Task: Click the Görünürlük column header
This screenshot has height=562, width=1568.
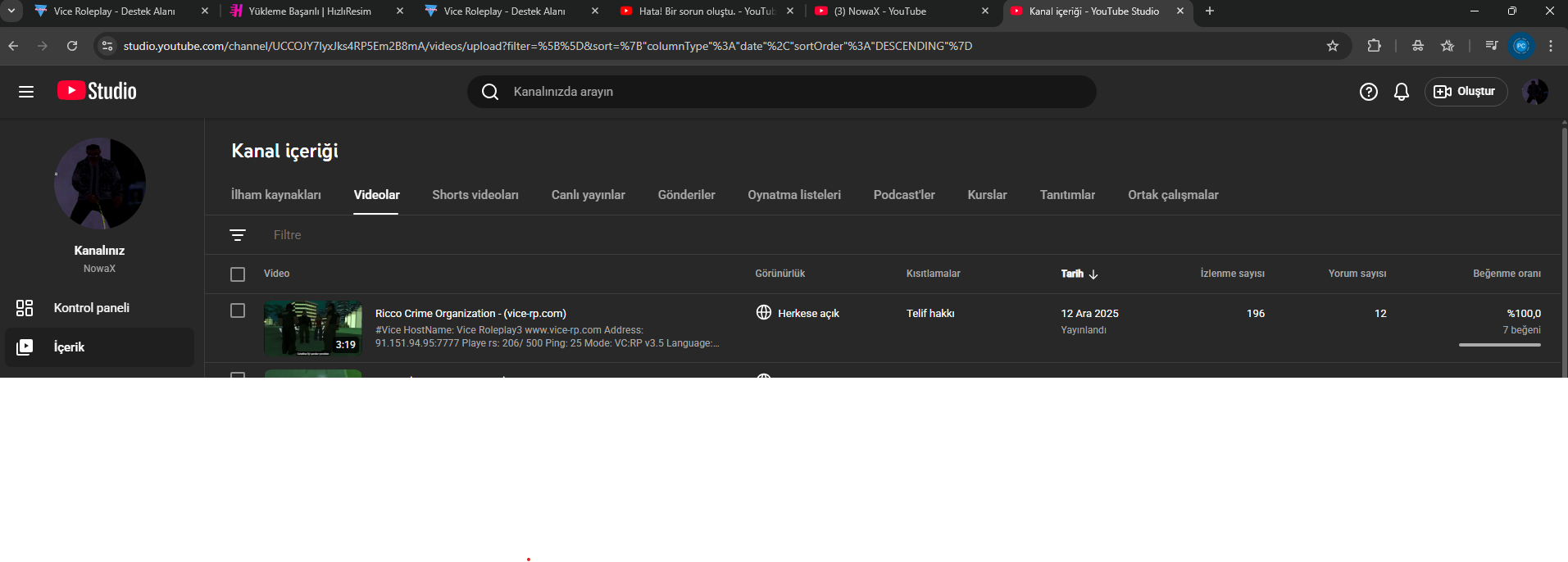Action: pyautogui.click(x=780, y=274)
